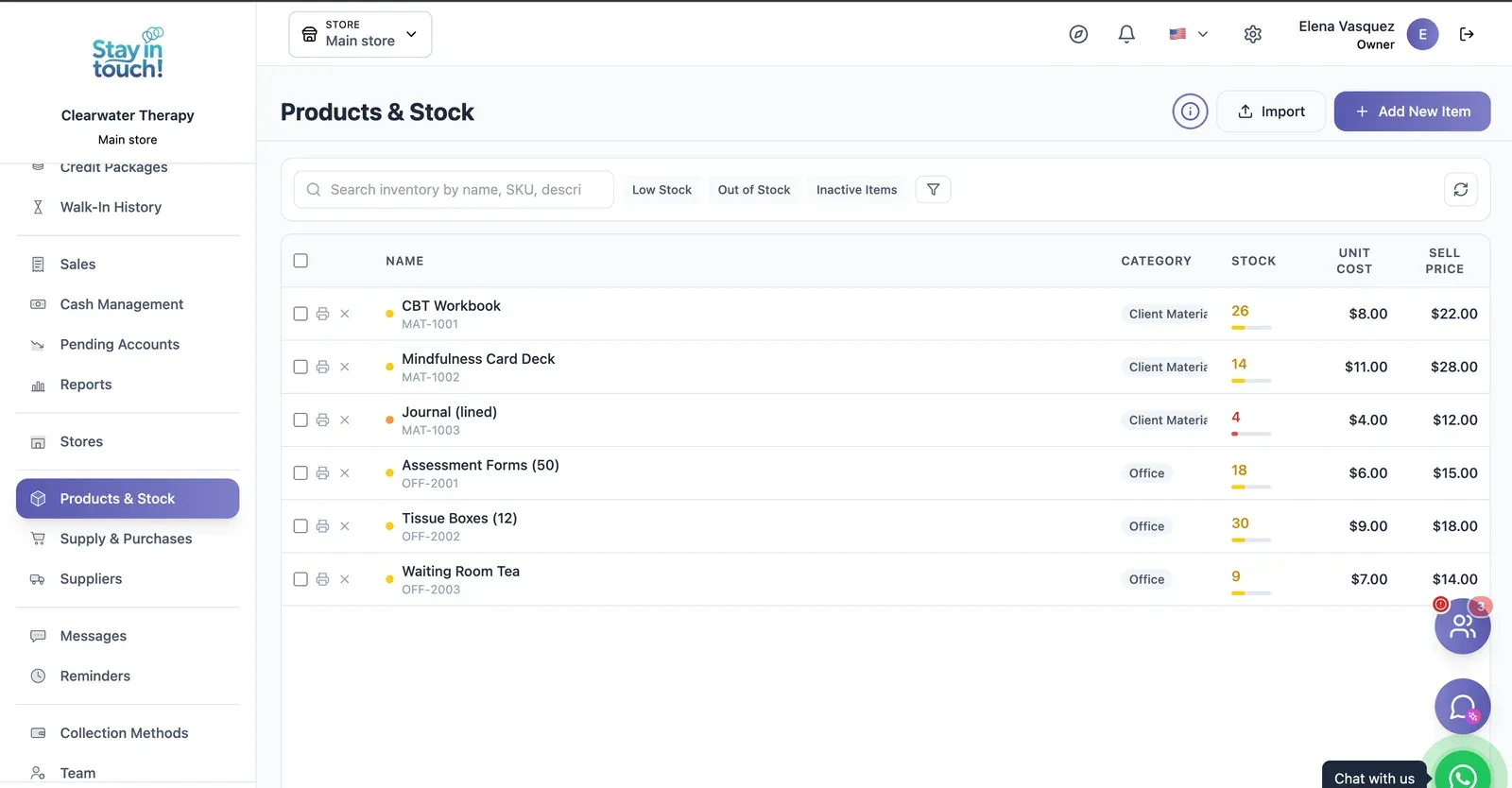Open Supply & Purchases page
Image resolution: width=1512 pixels, height=788 pixels.
click(128, 539)
